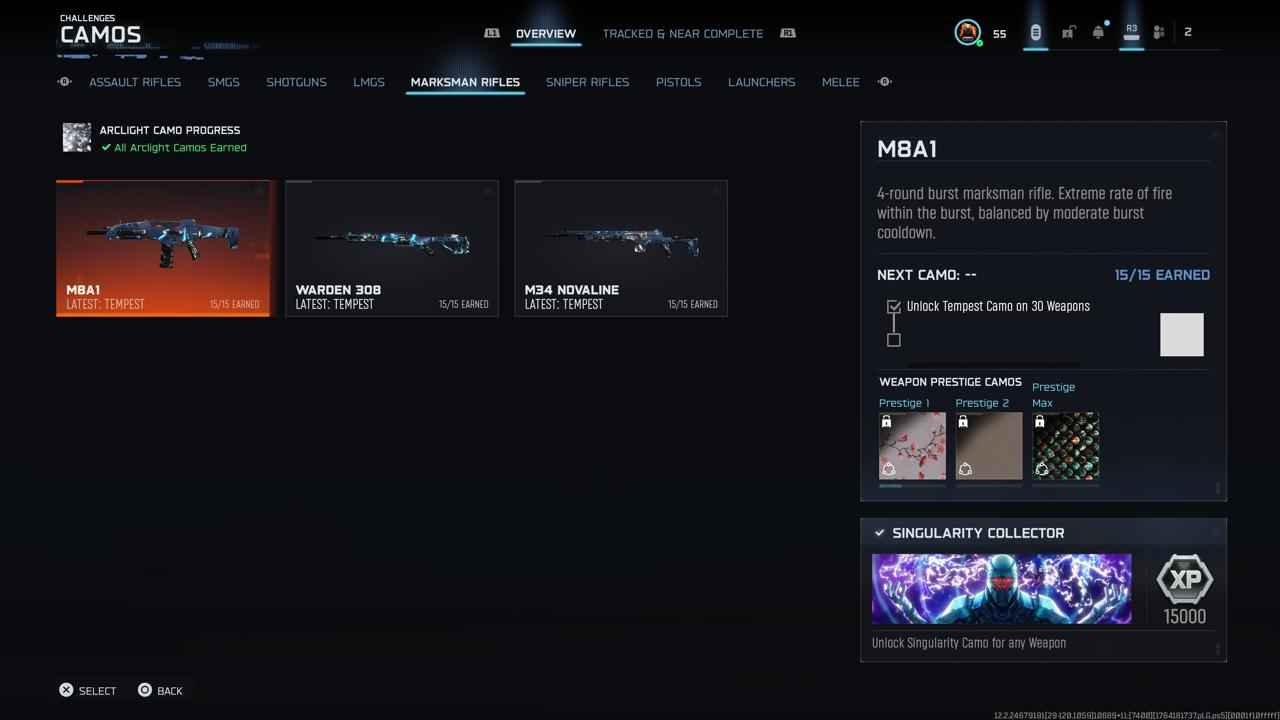The width and height of the screenshot is (1280, 720).
Task: Select the Warden 308 weapon card
Action: [392, 248]
